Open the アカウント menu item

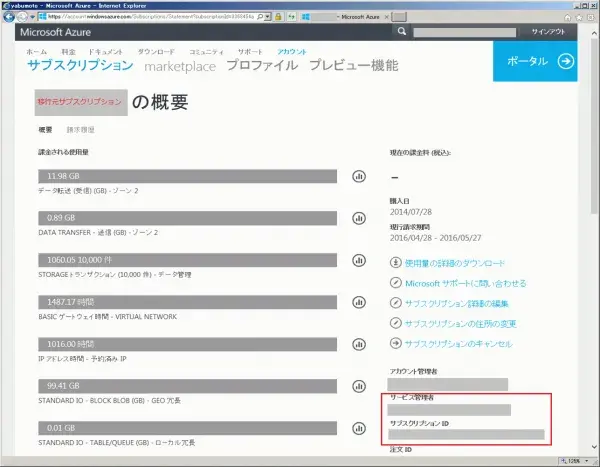[x=292, y=52]
